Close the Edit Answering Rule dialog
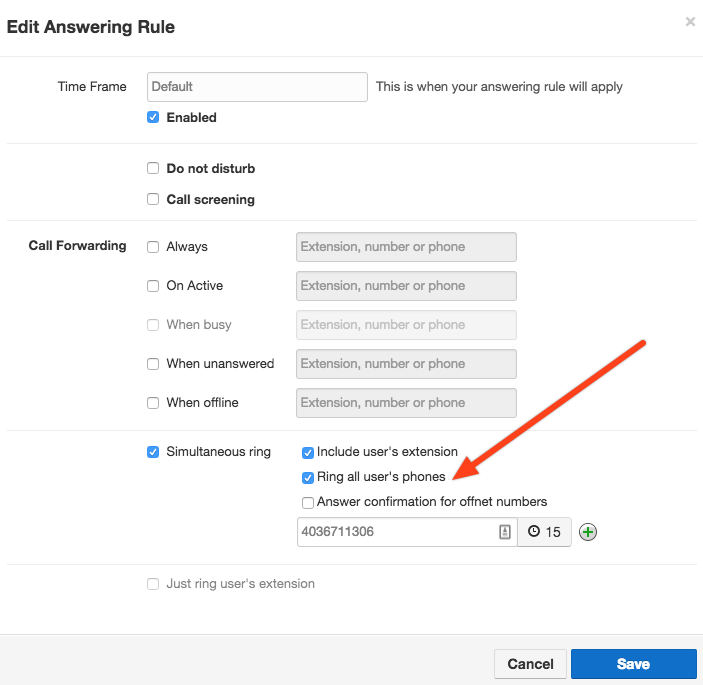703x685 pixels. pyautogui.click(x=690, y=22)
